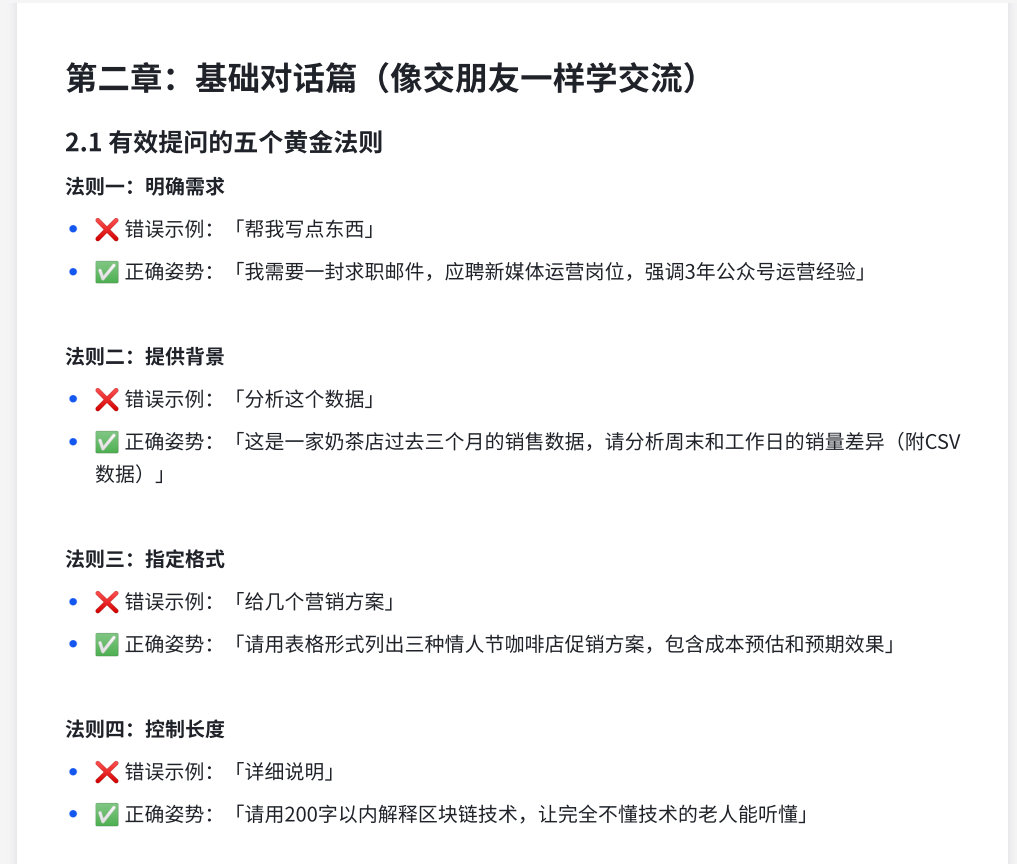Click the quoted text 「帮我写点东西」

point(304,230)
